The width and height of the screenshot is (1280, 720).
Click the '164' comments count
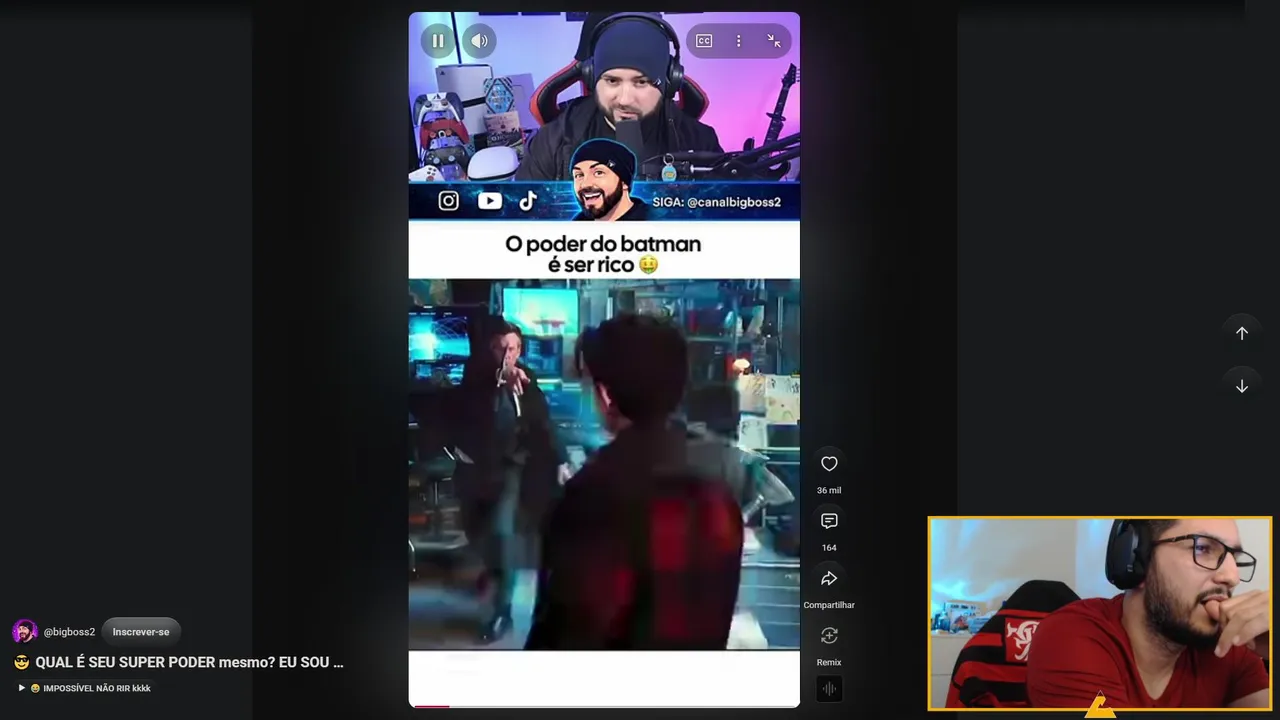pos(829,548)
